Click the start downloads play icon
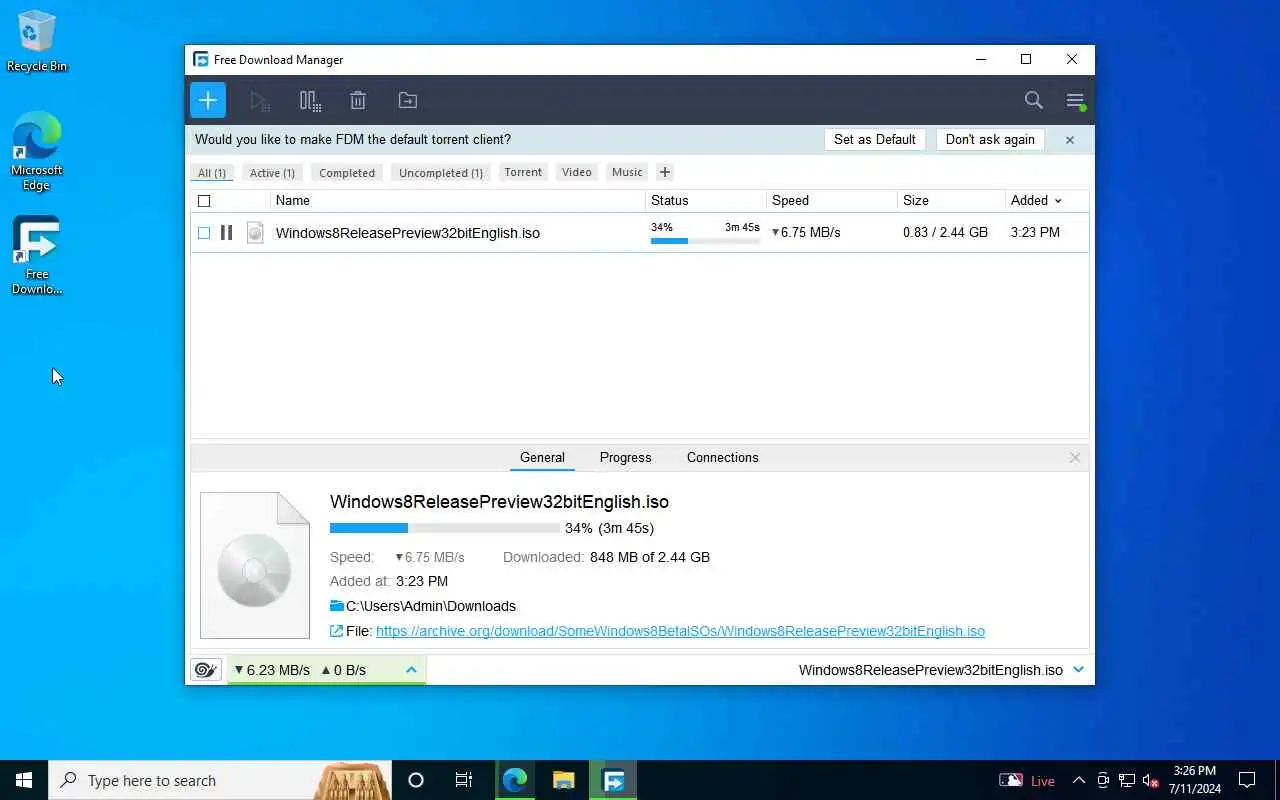The height and width of the screenshot is (800, 1280). tap(260, 100)
